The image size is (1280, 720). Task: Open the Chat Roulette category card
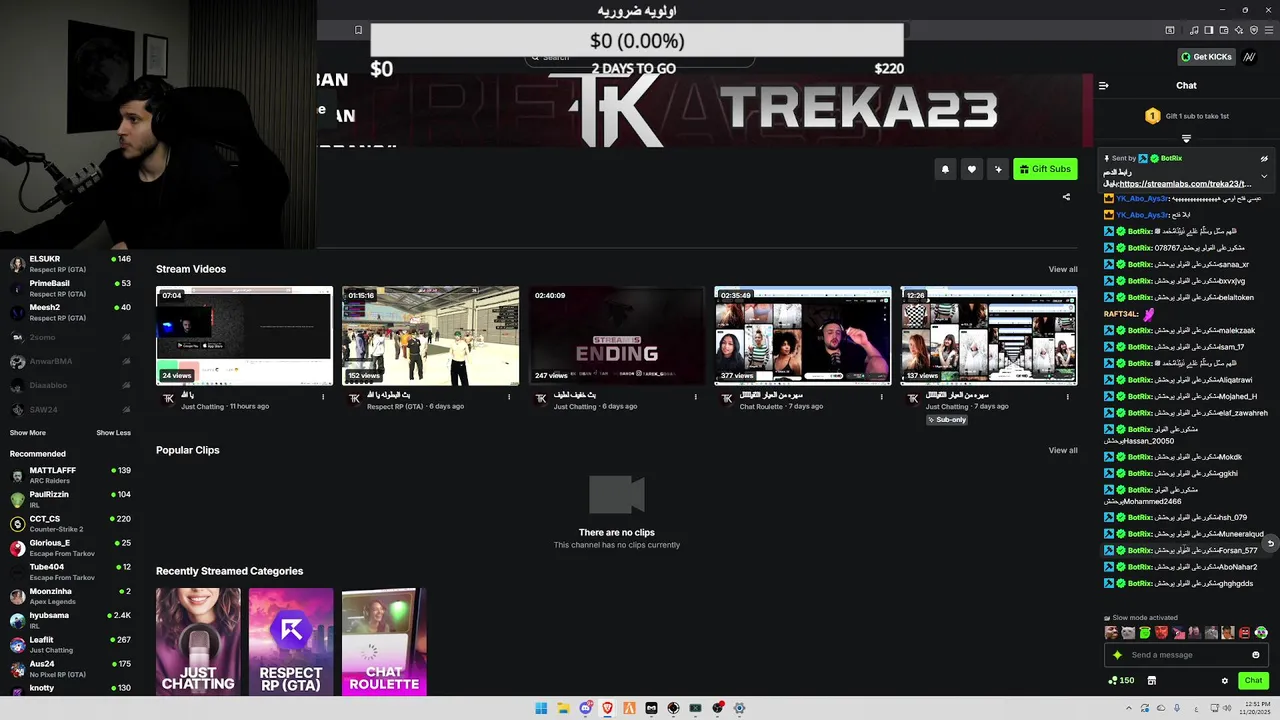click(384, 641)
